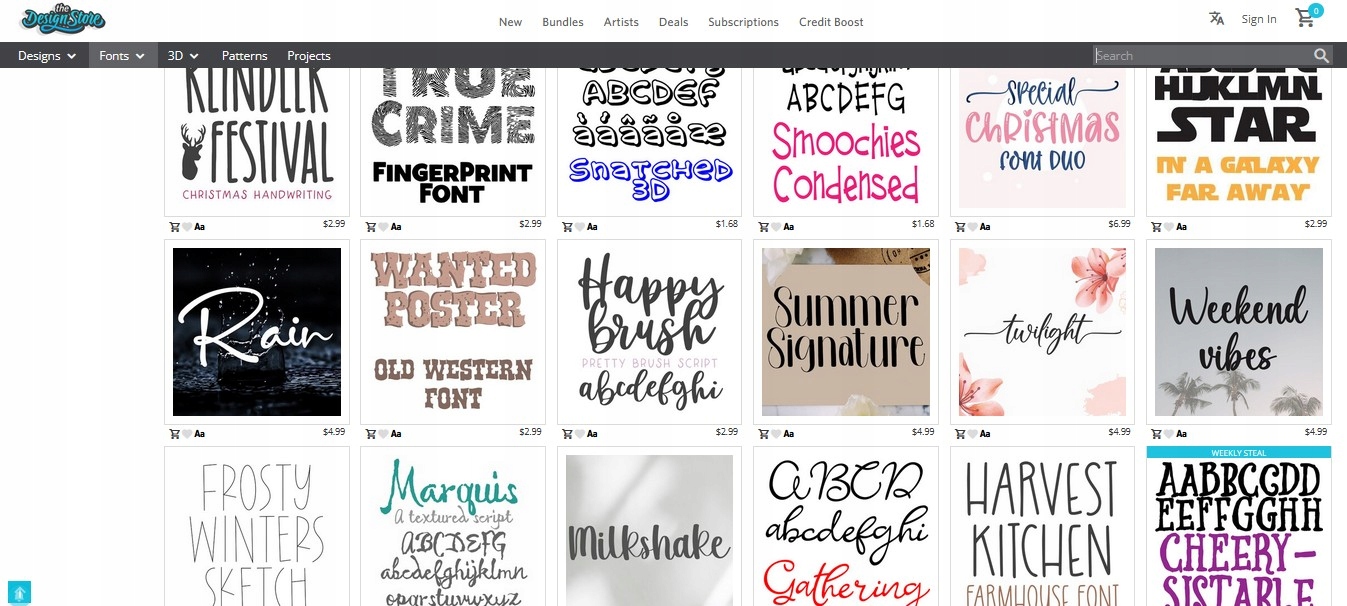Click in the Search input field
The height and width of the screenshot is (606, 1347).
(x=1203, y=56)
